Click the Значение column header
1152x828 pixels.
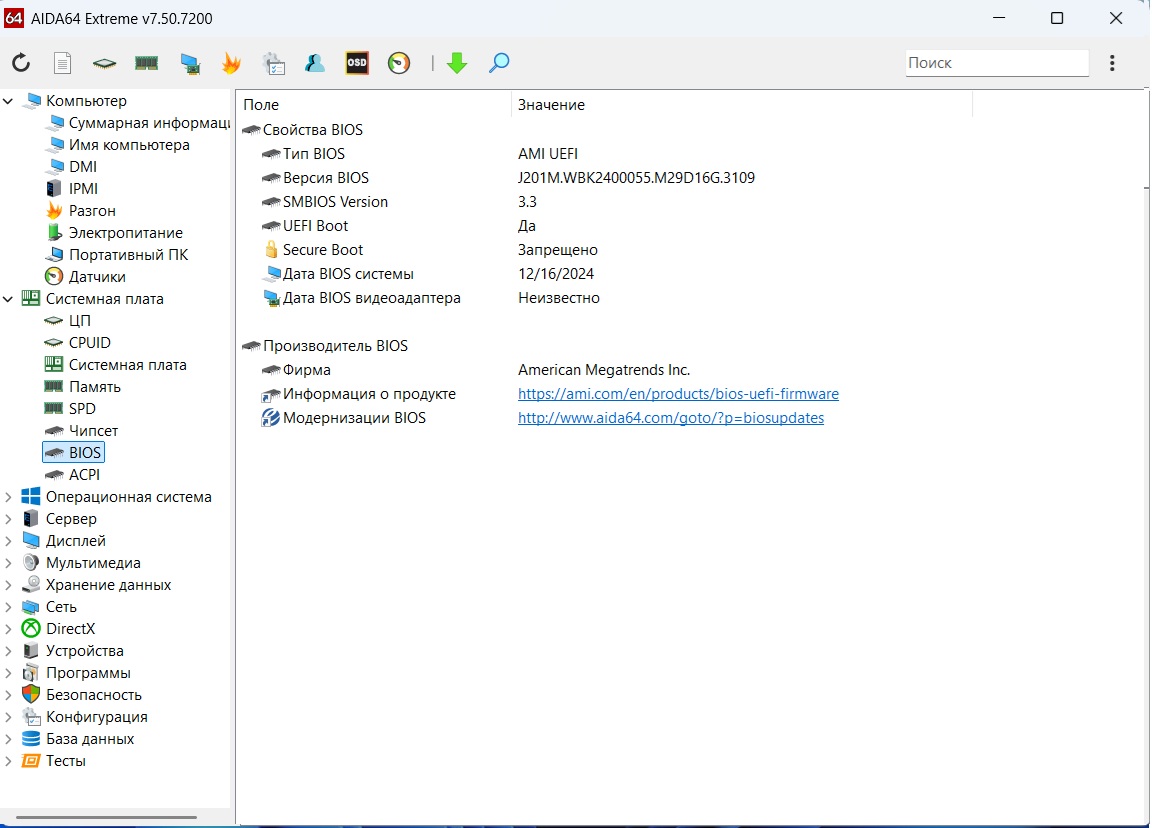pos(551,105)
